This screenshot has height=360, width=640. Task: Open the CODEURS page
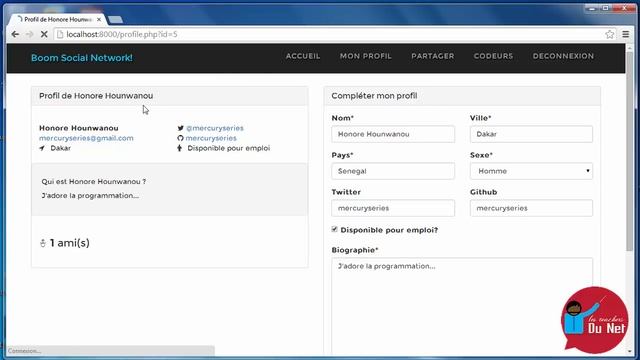[x=493, y=56]
